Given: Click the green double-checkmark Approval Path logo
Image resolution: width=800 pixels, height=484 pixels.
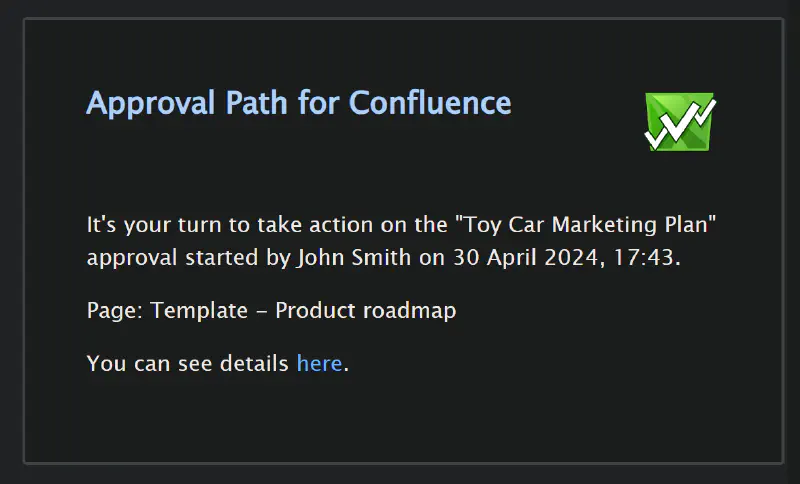Looking at the screenshot, I should point(680,121).
